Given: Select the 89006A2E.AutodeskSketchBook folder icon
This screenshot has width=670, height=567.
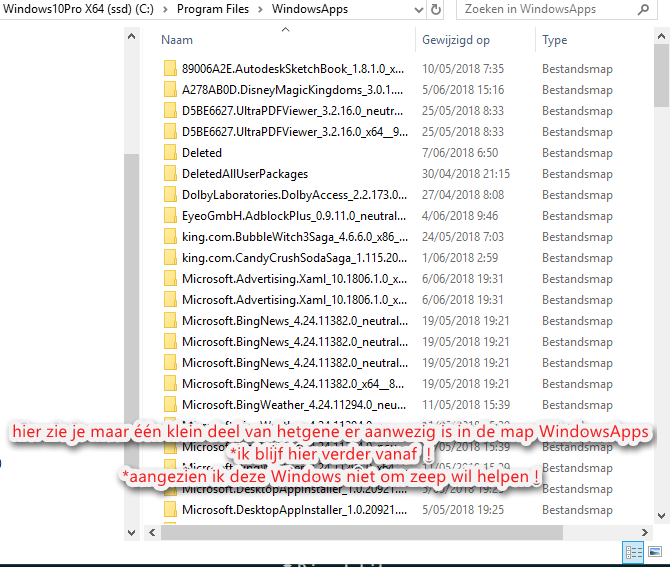Looking at the screenshot, I should 170,69.
